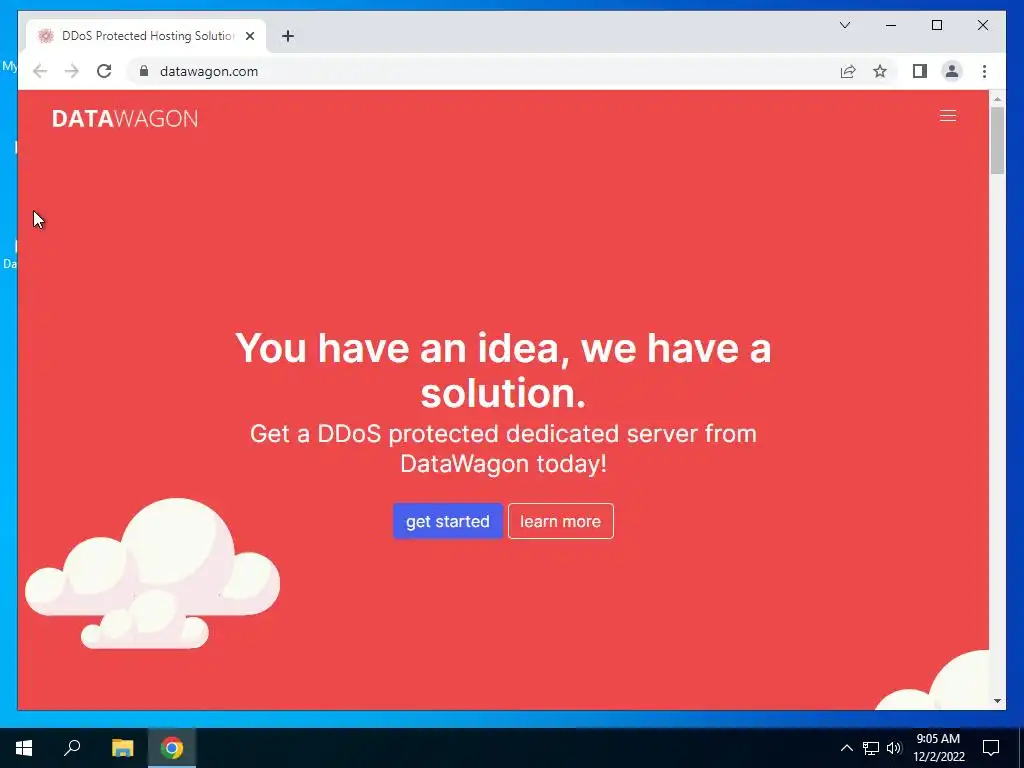The height and width of the screenshot is (768, 1024).
Task: Maximize the Chrome window
Action: coord(936,25)
